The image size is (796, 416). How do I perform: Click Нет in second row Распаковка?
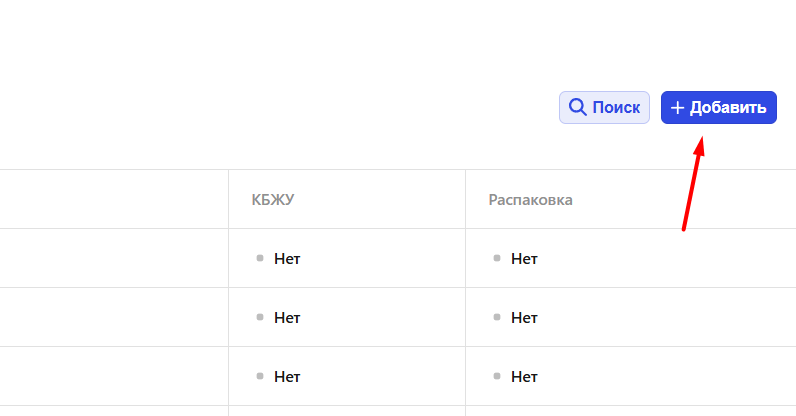(x=524, y=317)
